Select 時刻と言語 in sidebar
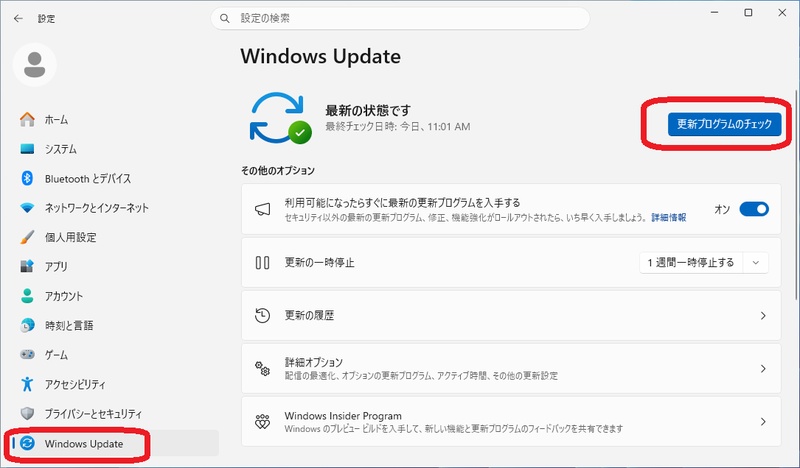800x468 pixels. [115, 325]
